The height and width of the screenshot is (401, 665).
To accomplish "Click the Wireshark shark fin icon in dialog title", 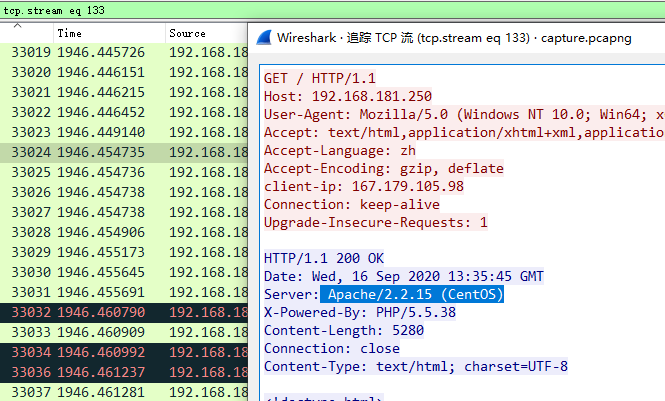I will [x=264, y=38].
